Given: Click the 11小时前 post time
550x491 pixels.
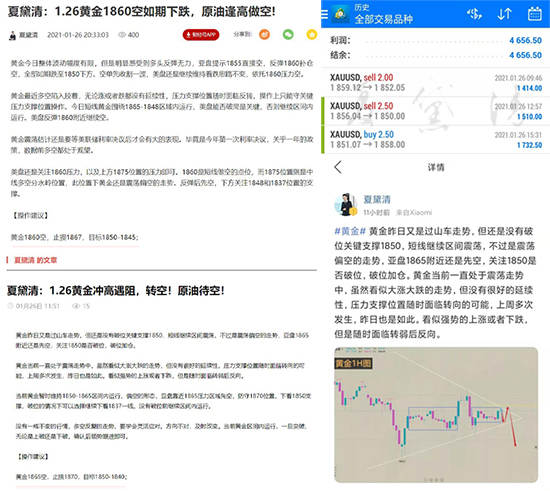Looking at the screenshot, I should tap(376, 212).
